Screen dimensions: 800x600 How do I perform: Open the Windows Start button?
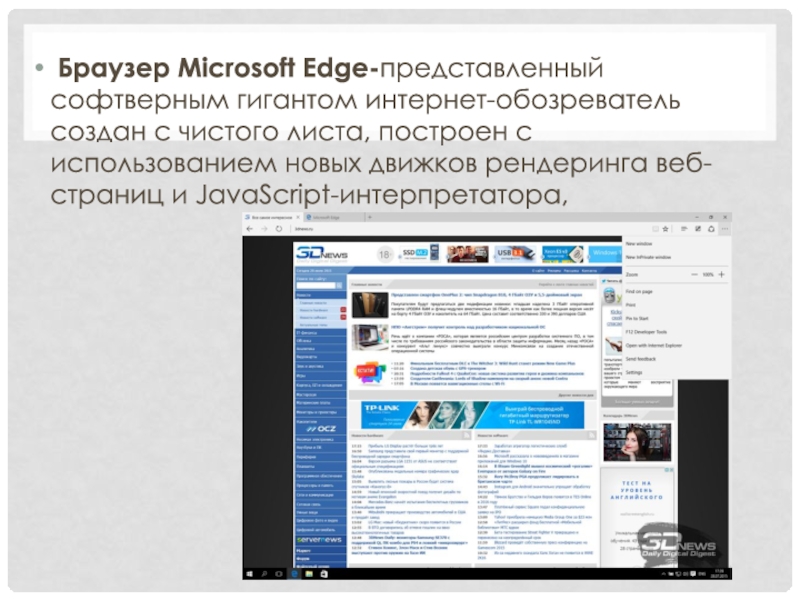[249, 574]
